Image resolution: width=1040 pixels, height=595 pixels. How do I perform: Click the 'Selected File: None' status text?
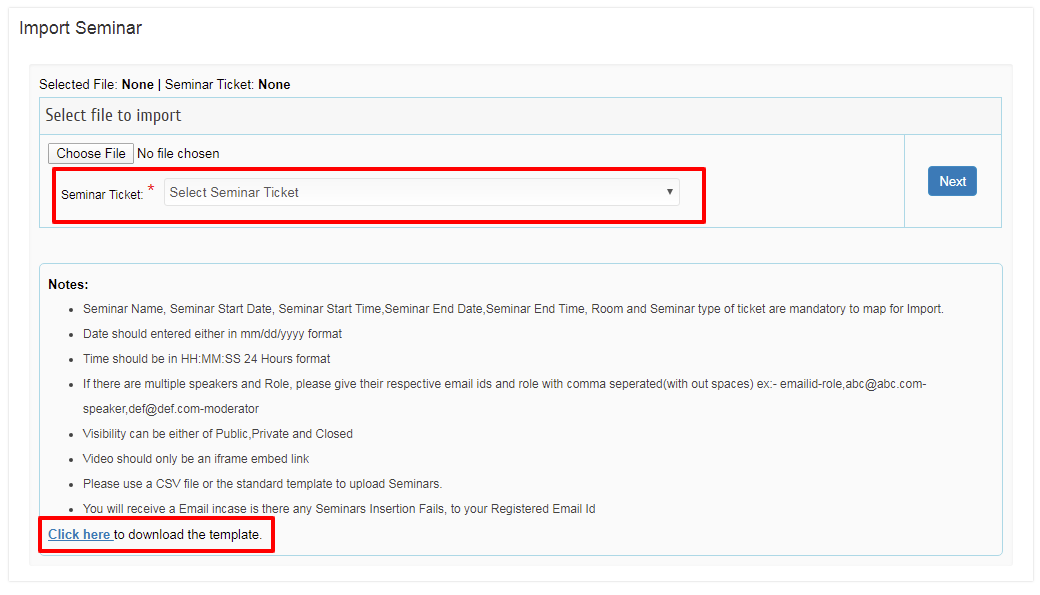click(96, 85)
